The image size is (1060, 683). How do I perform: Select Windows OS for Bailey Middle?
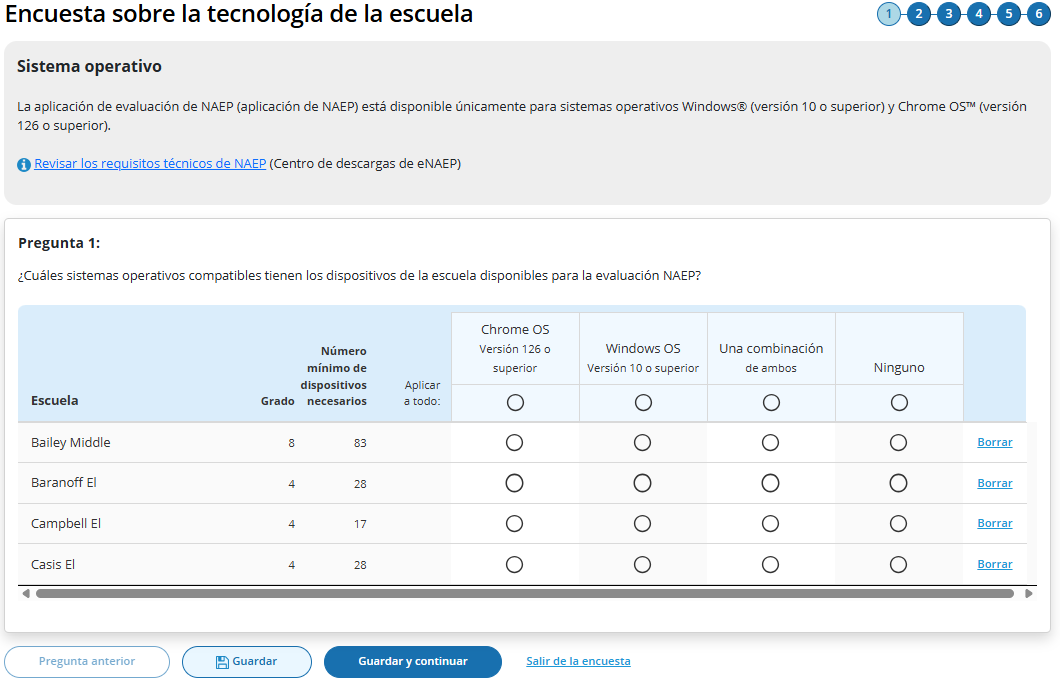pyautogui.click(x=643, y=442)
